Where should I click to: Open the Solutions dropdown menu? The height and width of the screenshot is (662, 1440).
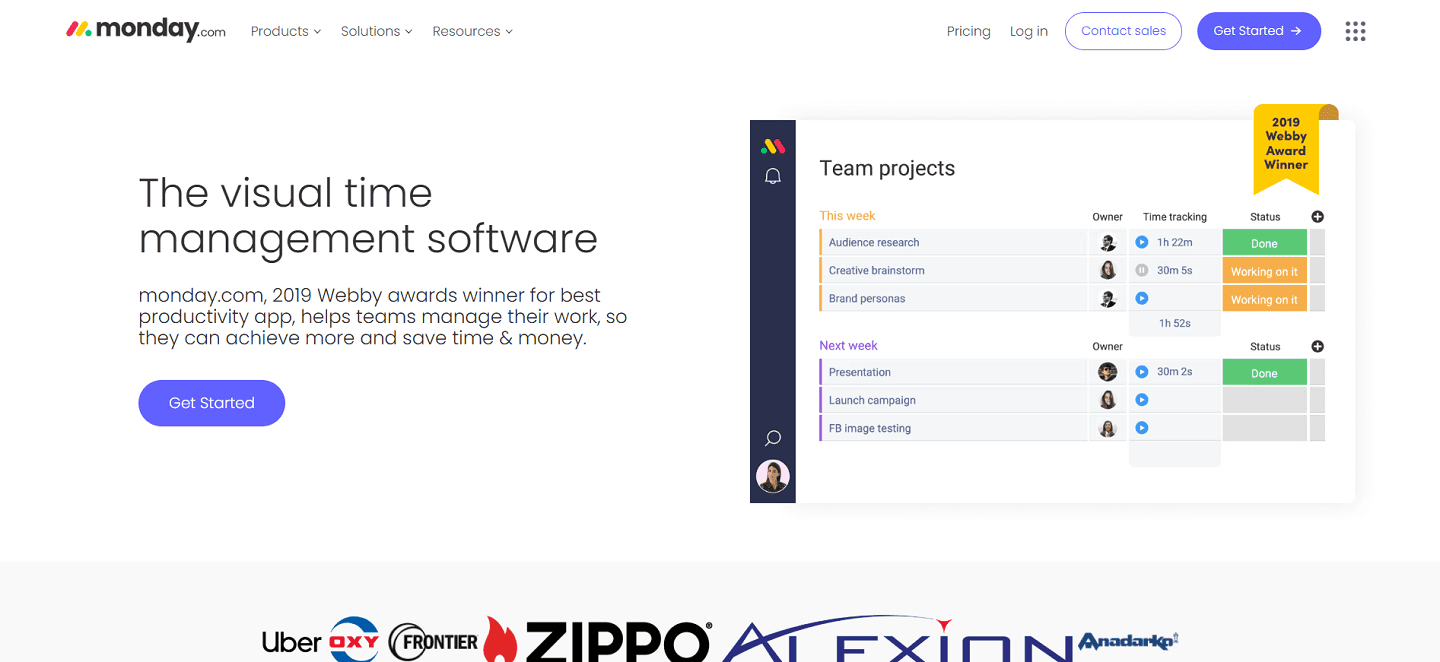[x=376, y=31]
